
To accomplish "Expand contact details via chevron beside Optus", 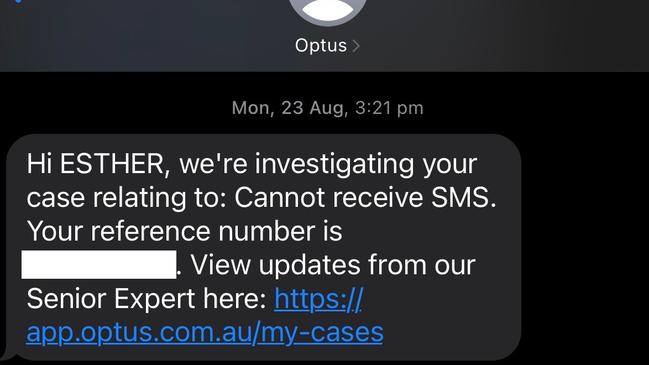I will click(x=356, y=46).
